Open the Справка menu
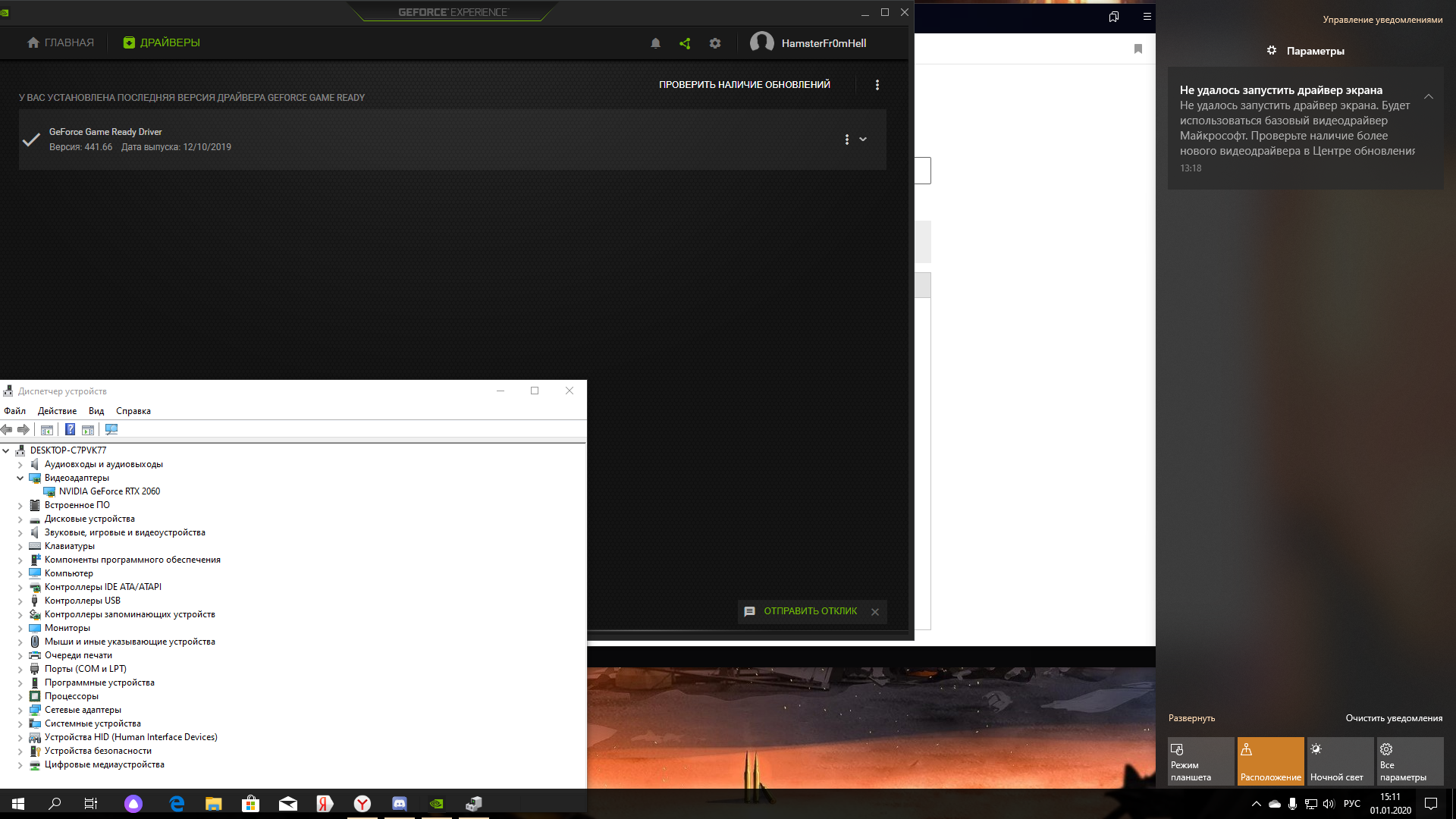1456x819 pixels. click(133, 411)
